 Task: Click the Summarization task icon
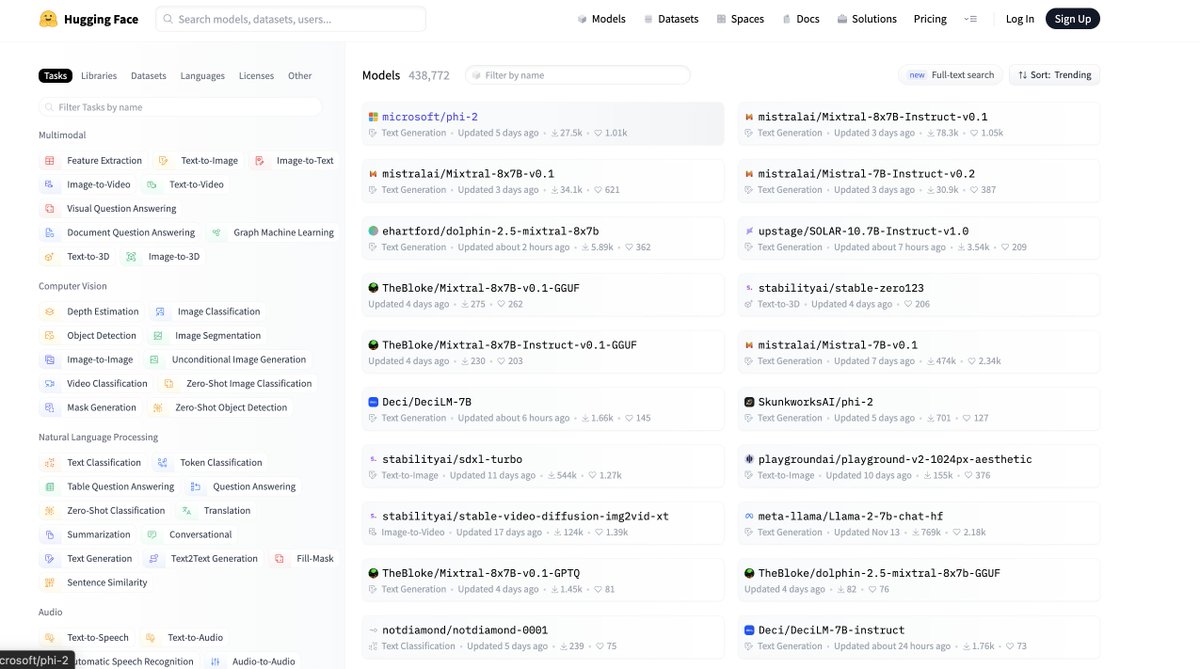pos(49,535)
